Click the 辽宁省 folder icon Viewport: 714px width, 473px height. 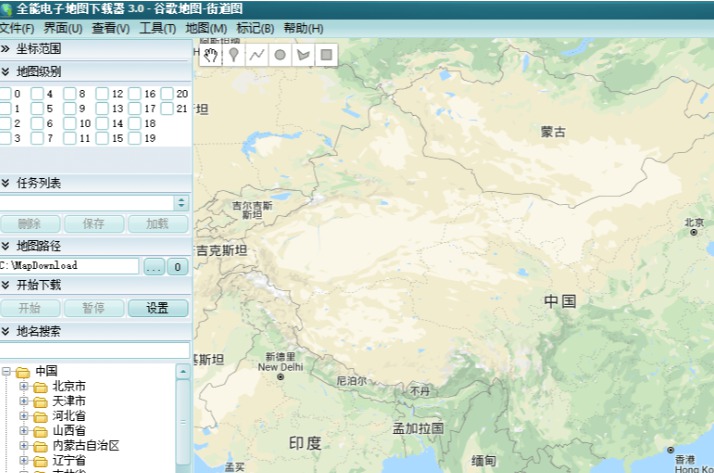(40, 461)
